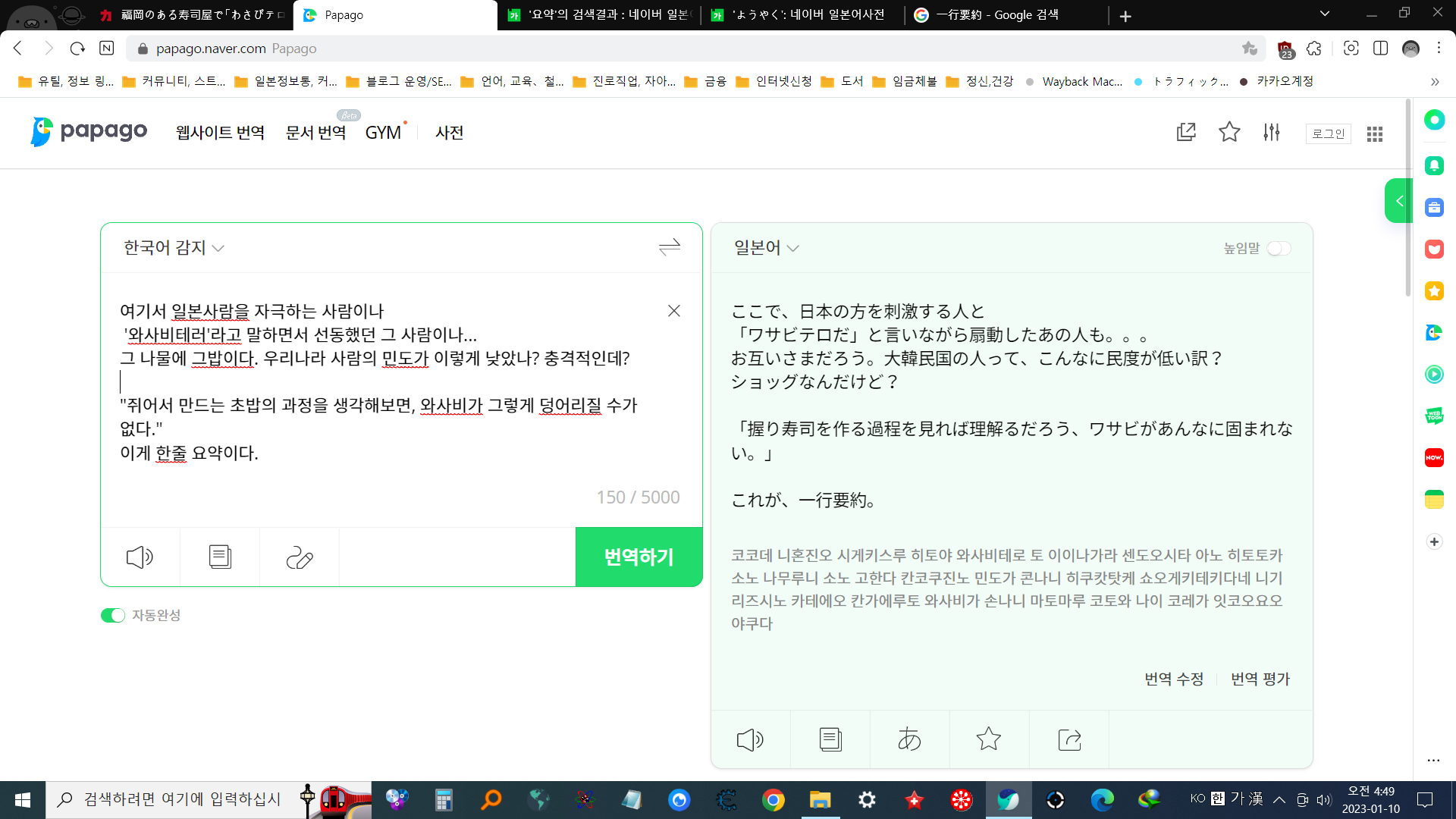Open the 일본어 target language dropdown

[766, 248]
